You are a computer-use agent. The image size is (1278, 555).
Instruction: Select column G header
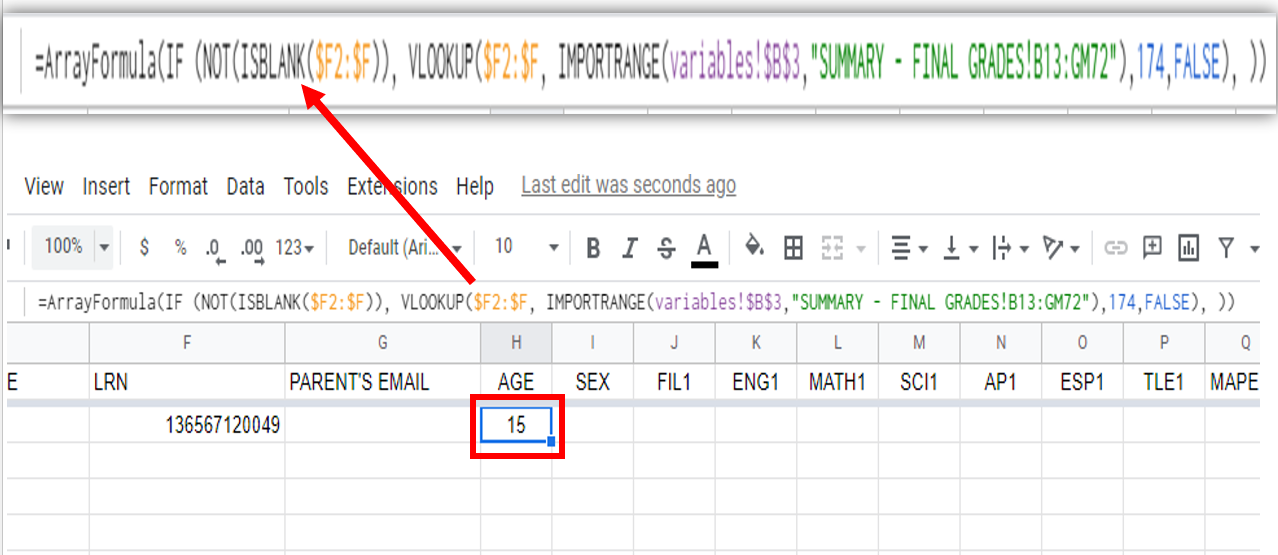[x=383, y=343]
